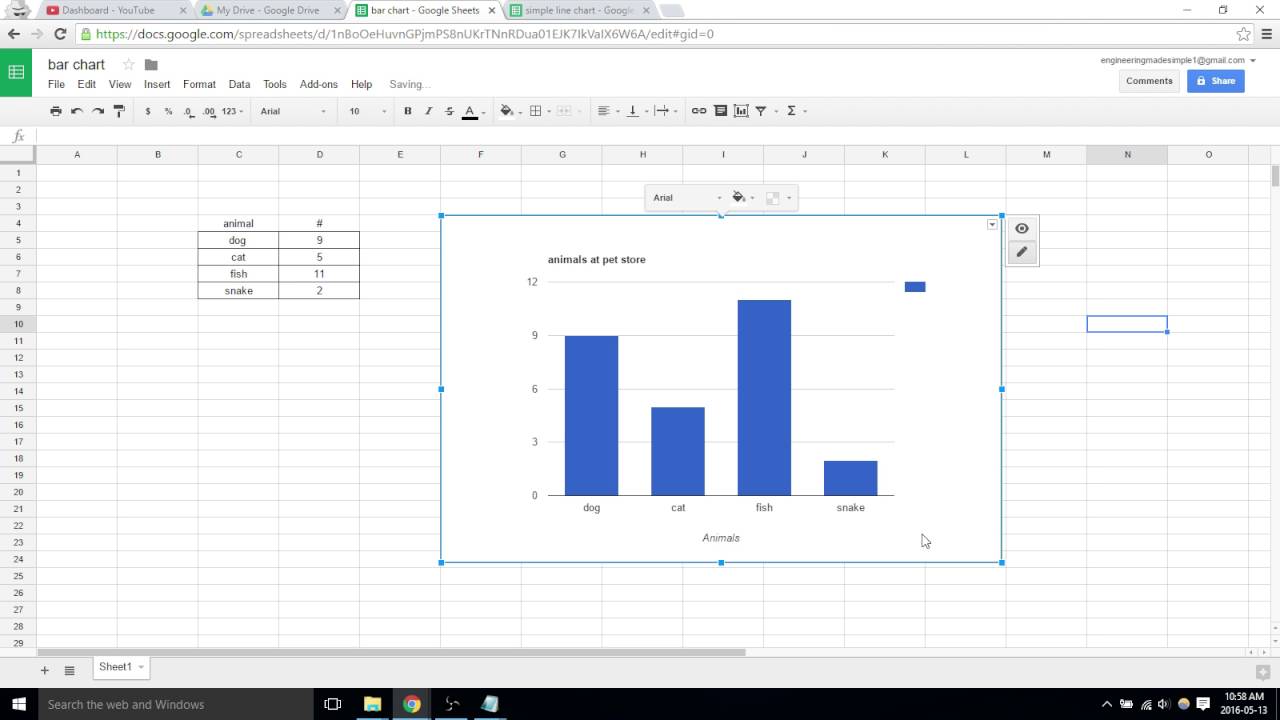
Task: Format as currency with the $ icon
Action: 148,111
